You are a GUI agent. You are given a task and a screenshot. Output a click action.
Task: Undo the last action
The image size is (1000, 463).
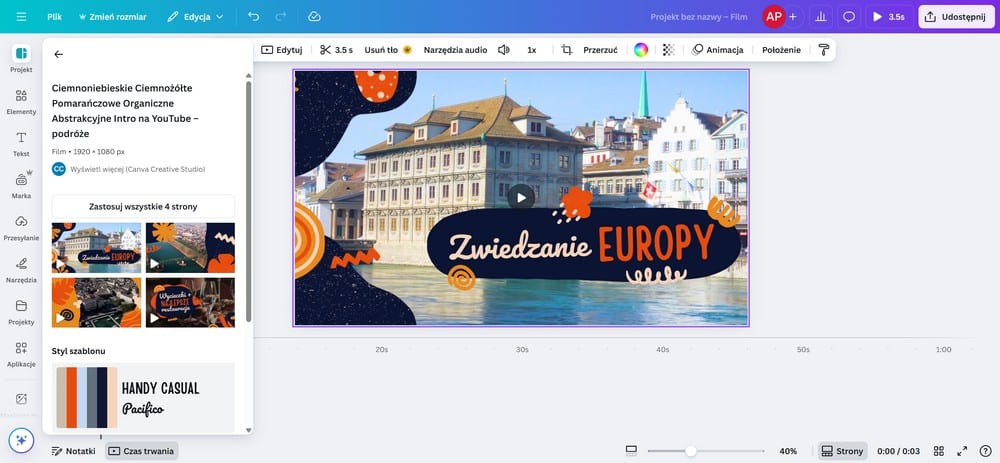click(254, 17)
